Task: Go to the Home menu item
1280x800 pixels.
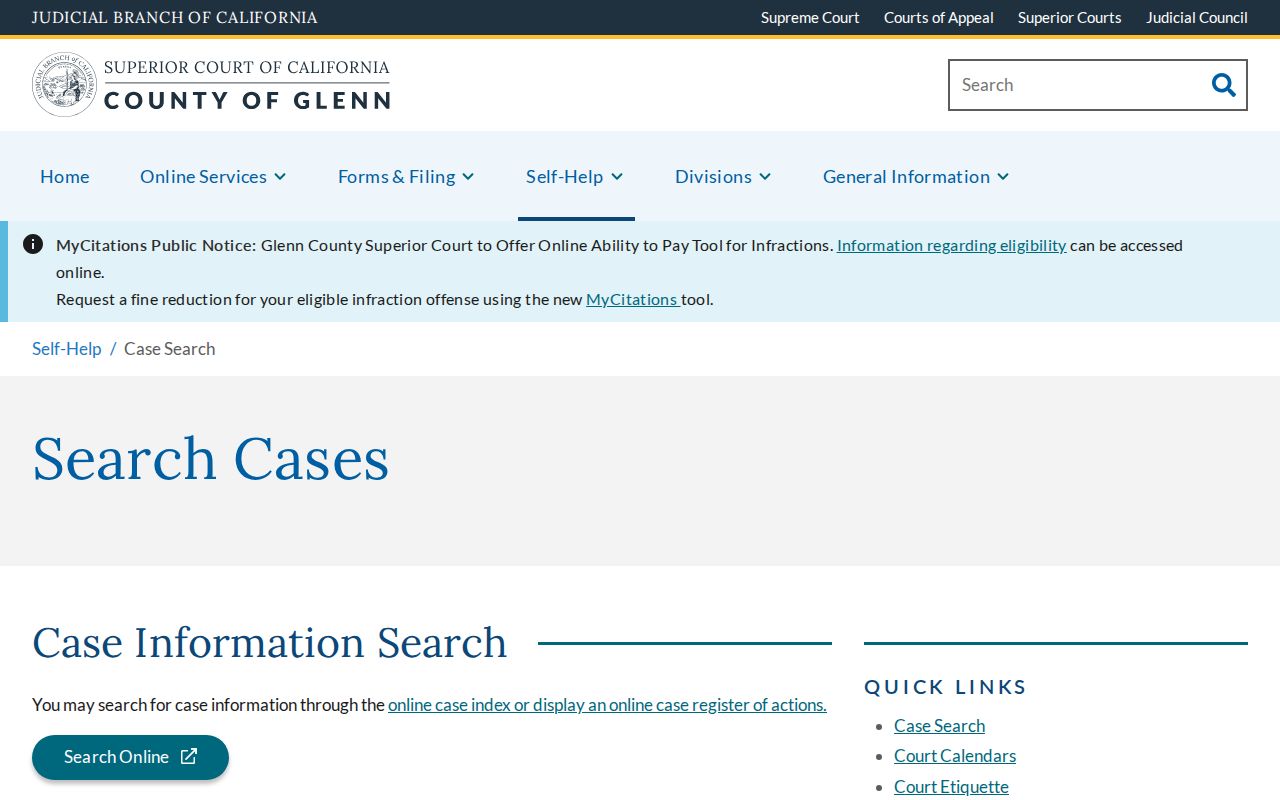Action: point(65,176)
